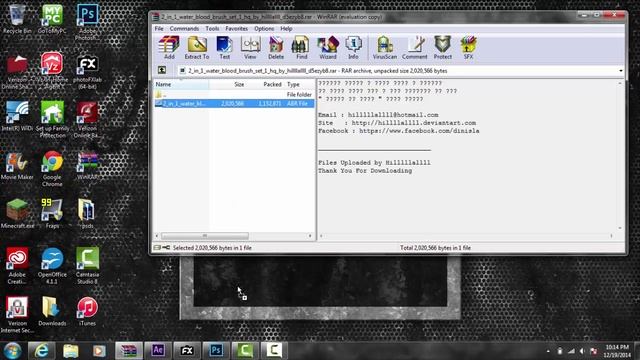Image resolution: width=640 pixels, height=360 pixels.
Task: Click the SFX toolbar icon
Action: click(468, 48)
